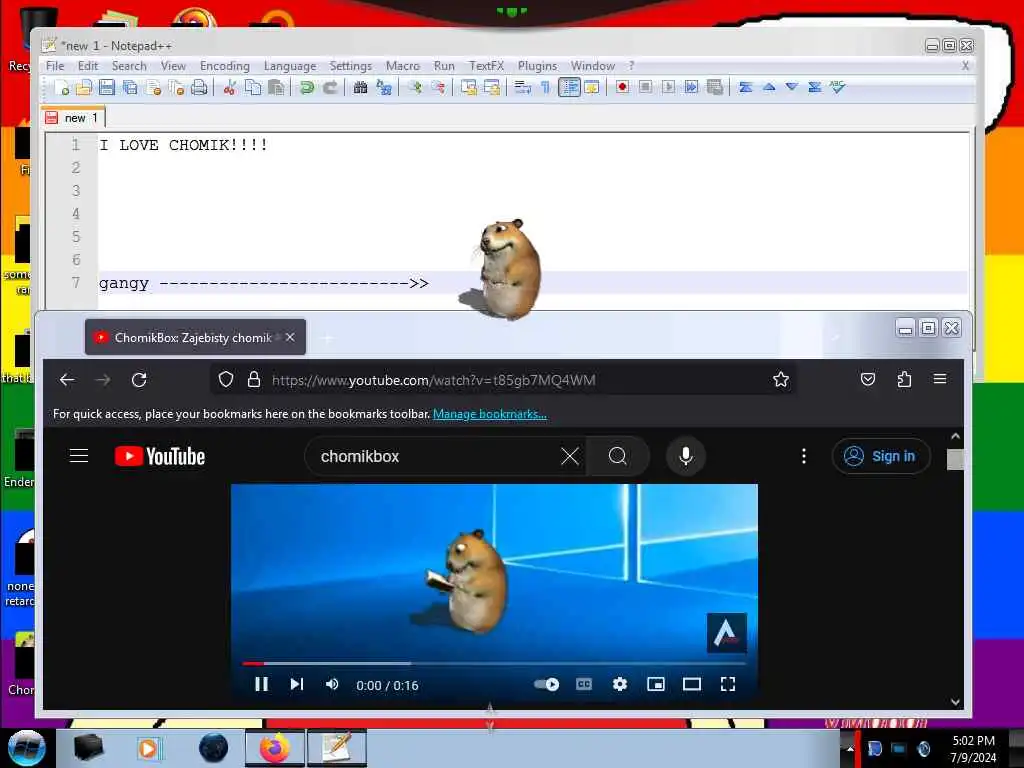
Task: Go back in Firefox
Action: click(x=67, y=380)
